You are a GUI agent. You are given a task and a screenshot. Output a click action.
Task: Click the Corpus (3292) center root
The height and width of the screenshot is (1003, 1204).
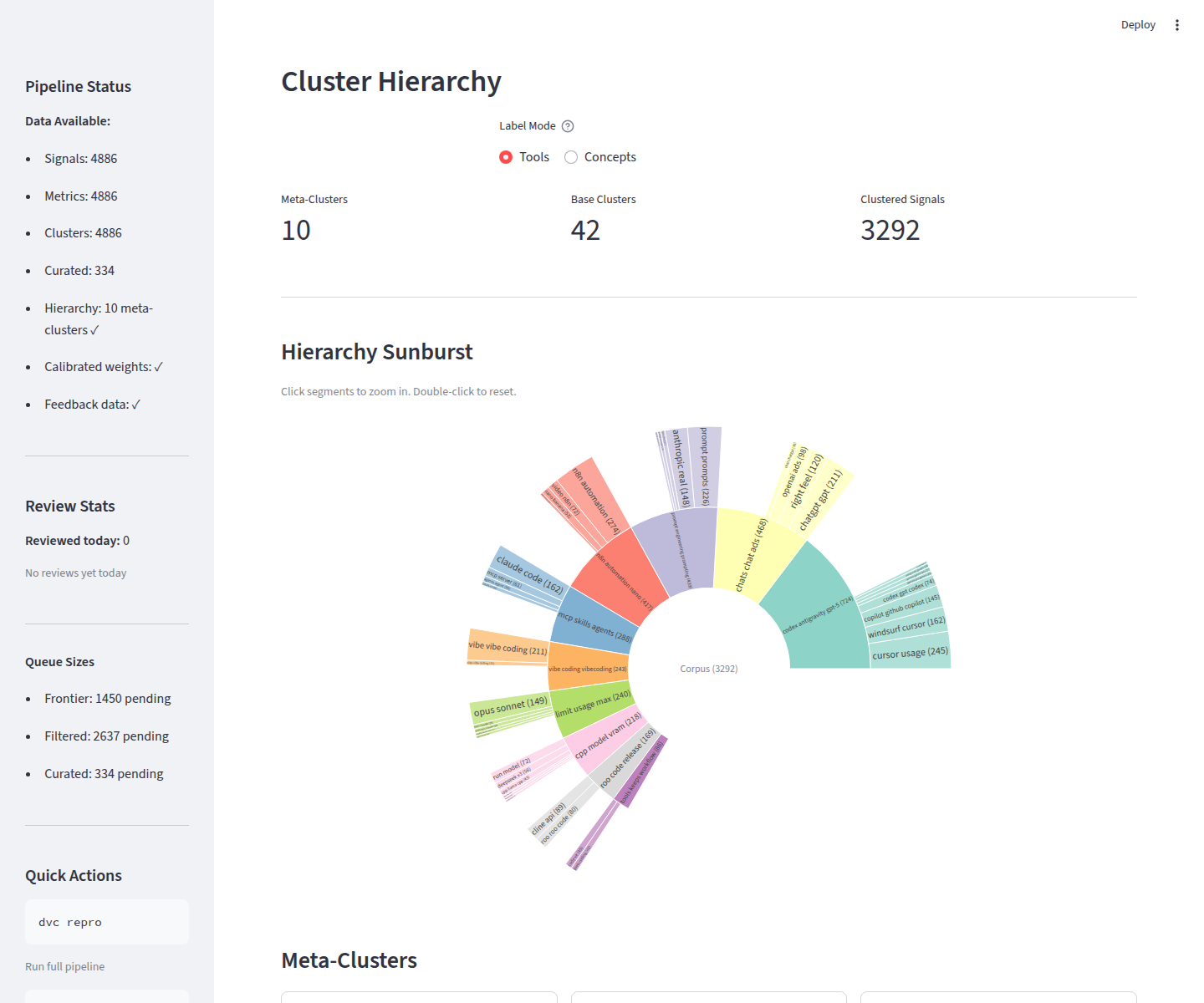[x=709, y=669]
